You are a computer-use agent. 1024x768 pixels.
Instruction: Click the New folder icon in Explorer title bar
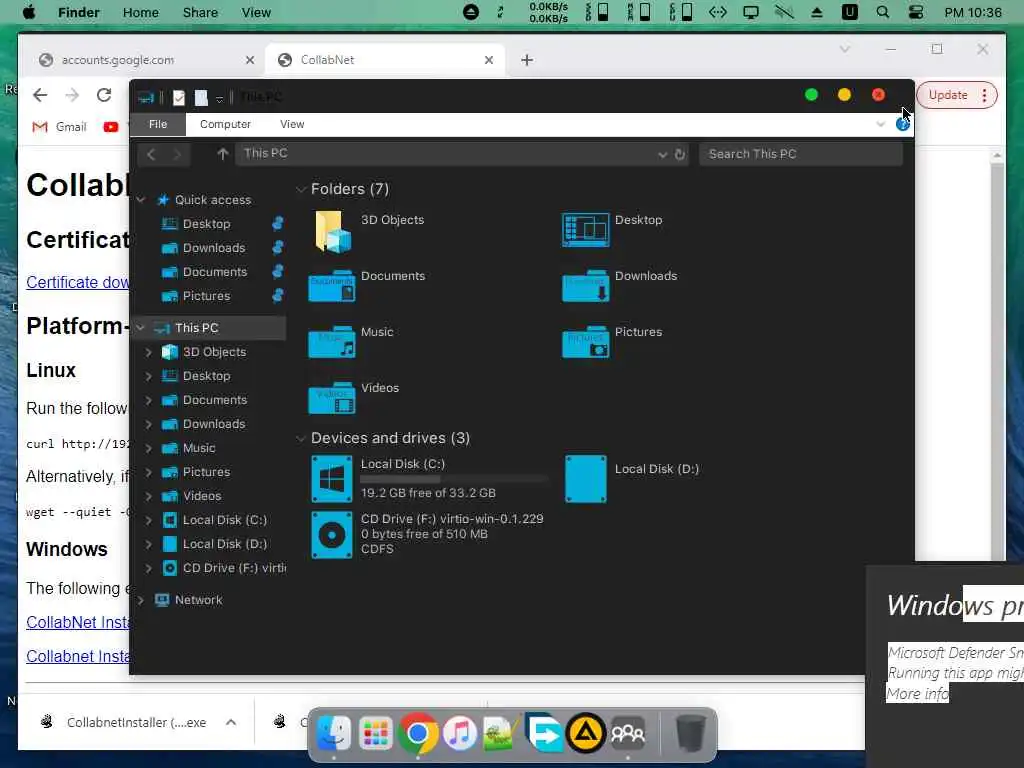coord(201,98)
